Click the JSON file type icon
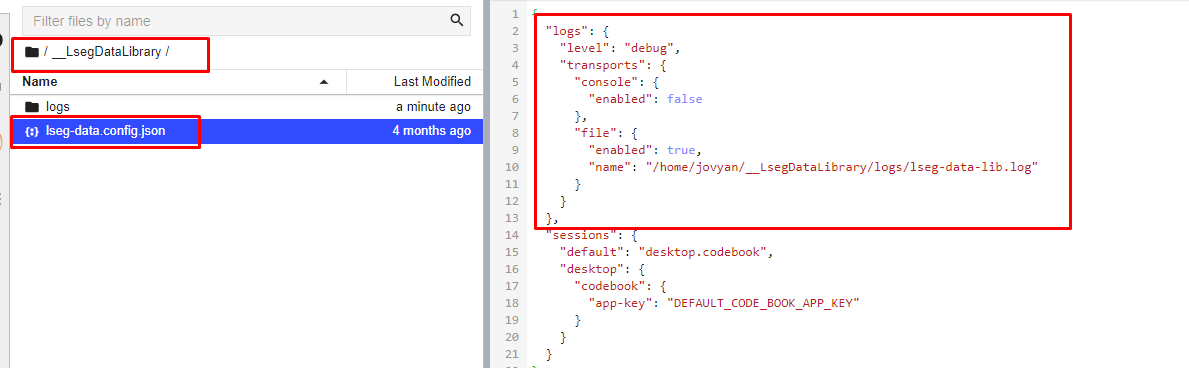The width and height of the screenshot is (1189, 368). [32, 131]
